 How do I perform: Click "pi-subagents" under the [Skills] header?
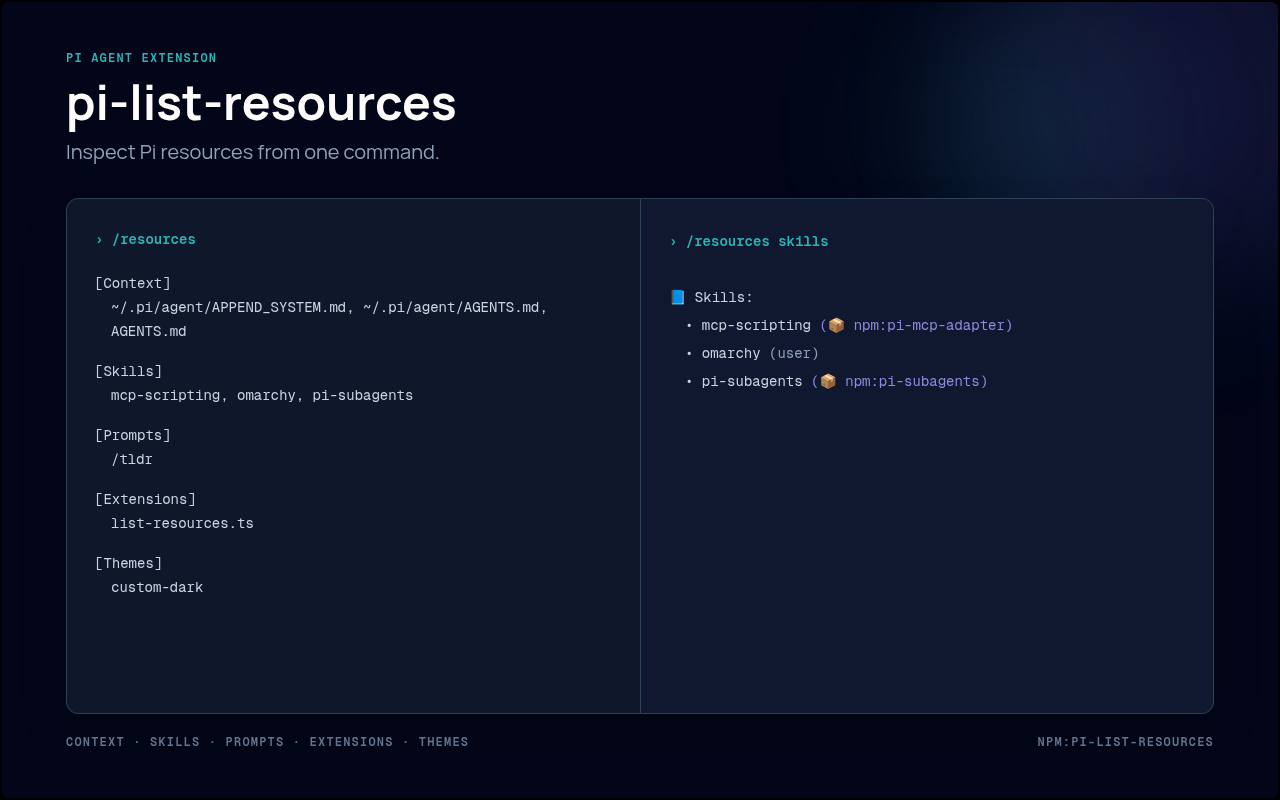pyautogui.click(x=363, y=396)
